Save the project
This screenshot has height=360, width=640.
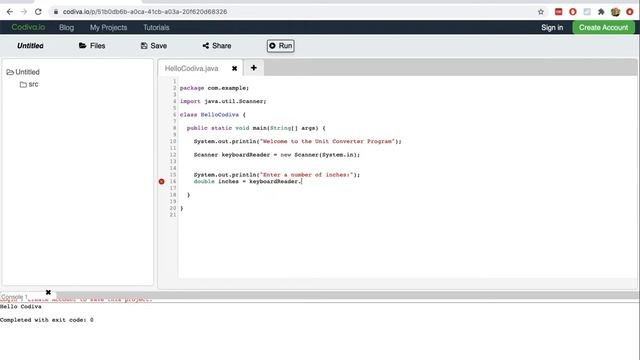(154, 46)
